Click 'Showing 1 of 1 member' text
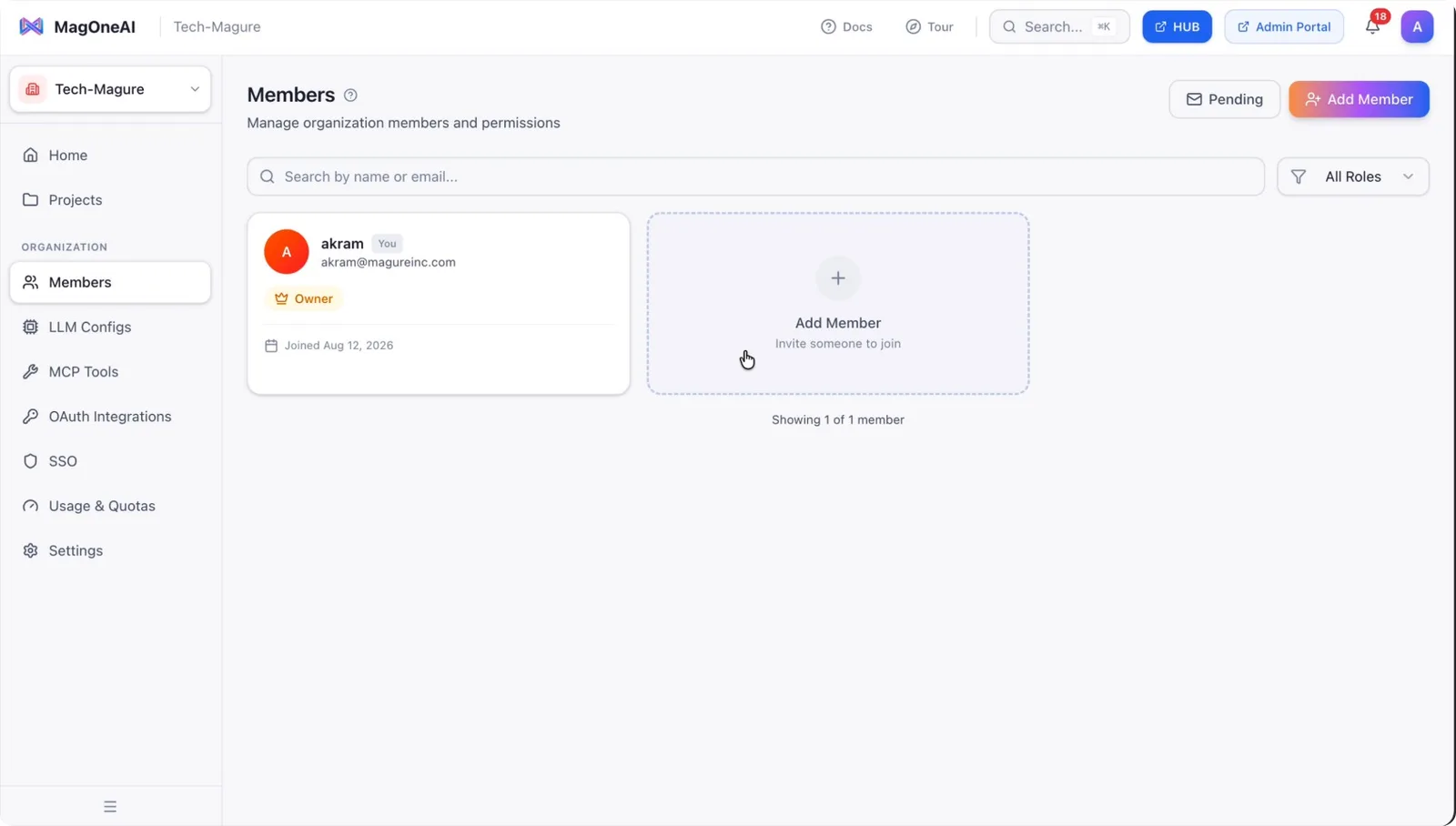1456x826 pixels. 838,419
